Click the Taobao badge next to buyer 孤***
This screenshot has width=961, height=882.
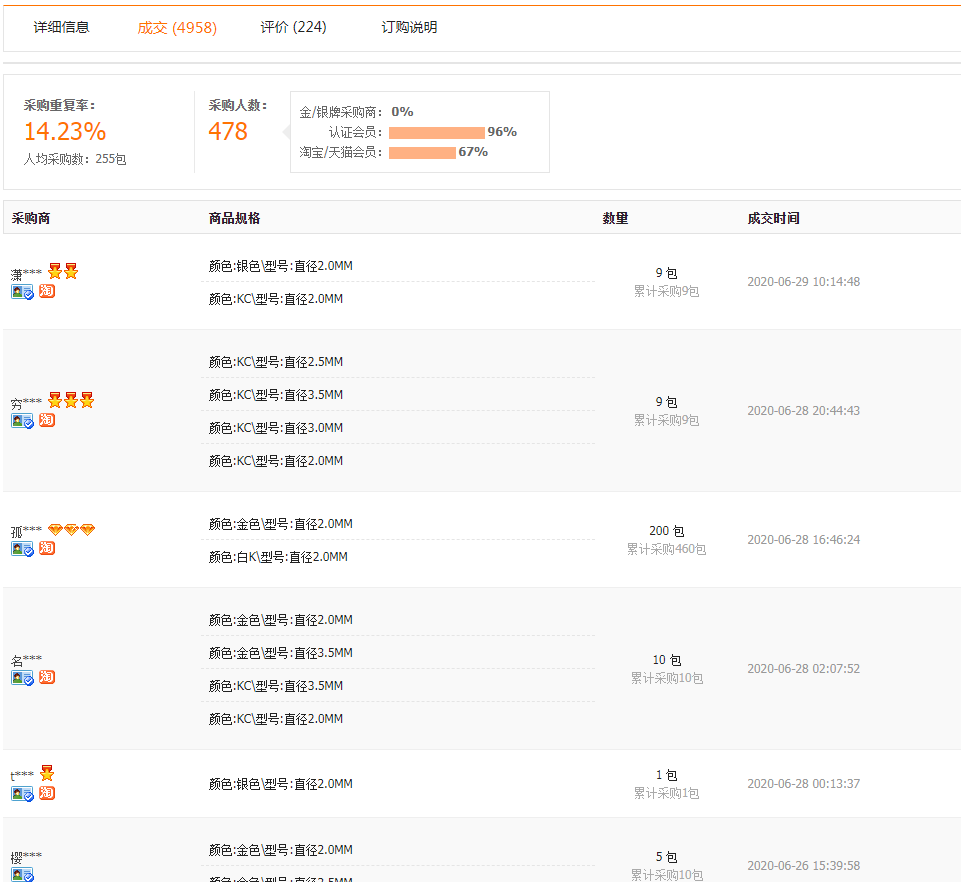(x=46, y=548)
